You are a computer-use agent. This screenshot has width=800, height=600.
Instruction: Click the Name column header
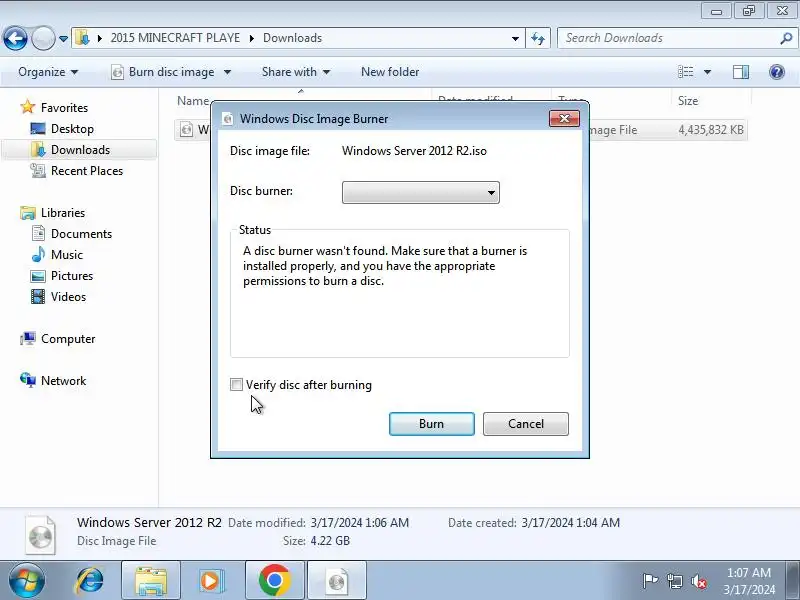(193, 101)
